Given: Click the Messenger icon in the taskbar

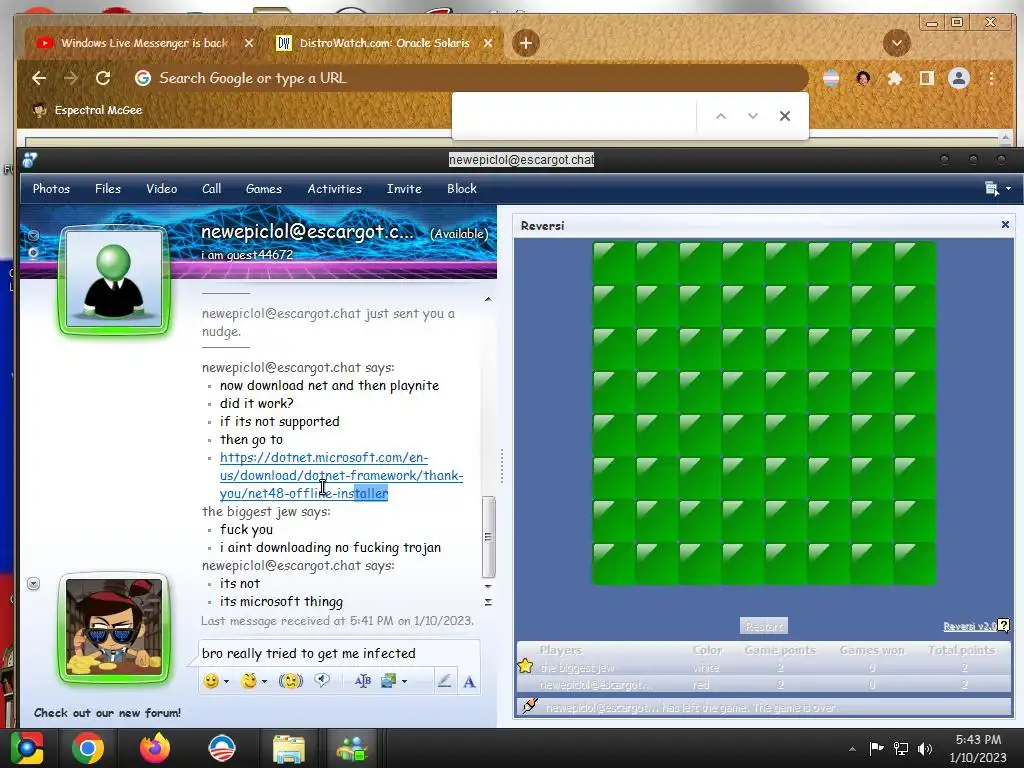Looking at the screenshot, I should coord(353,749).
